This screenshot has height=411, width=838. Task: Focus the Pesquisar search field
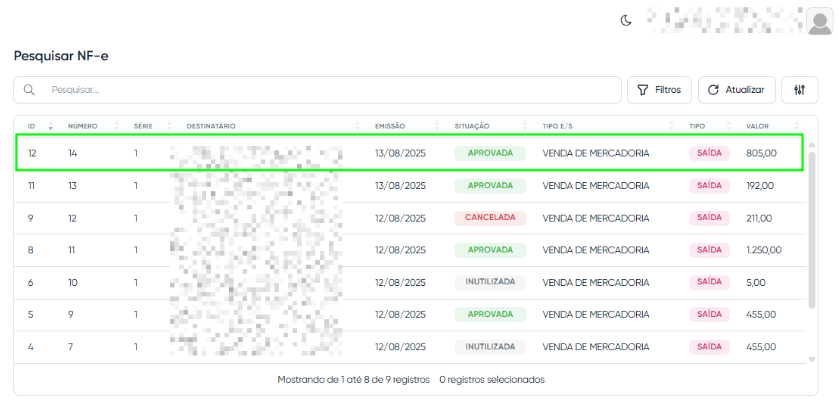[330, 90]
